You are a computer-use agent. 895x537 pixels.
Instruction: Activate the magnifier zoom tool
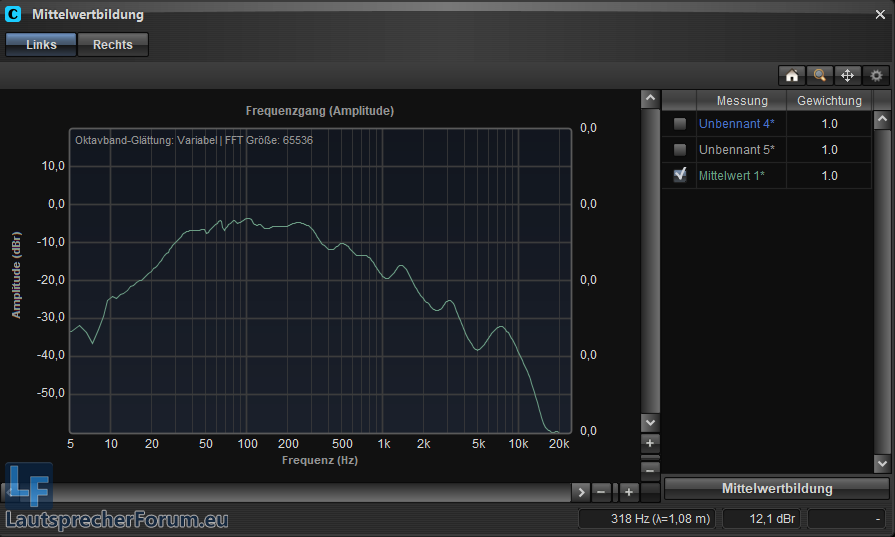[819, 76]
